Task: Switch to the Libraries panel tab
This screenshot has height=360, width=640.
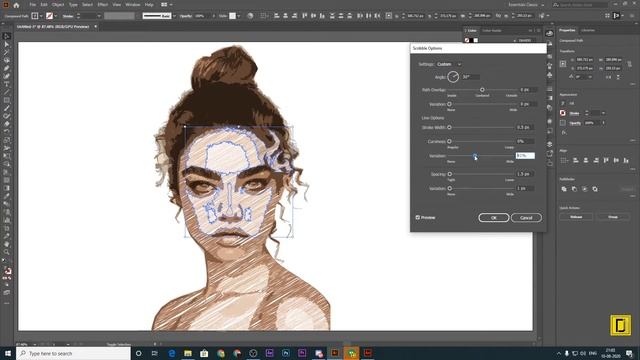Action: tap(588, 30)
